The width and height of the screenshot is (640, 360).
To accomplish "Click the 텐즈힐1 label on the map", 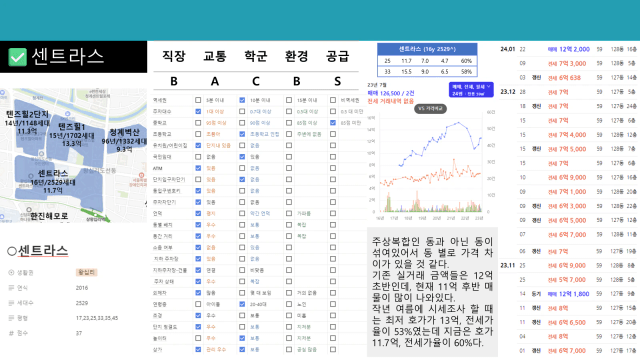I will [x=71, y=127].
